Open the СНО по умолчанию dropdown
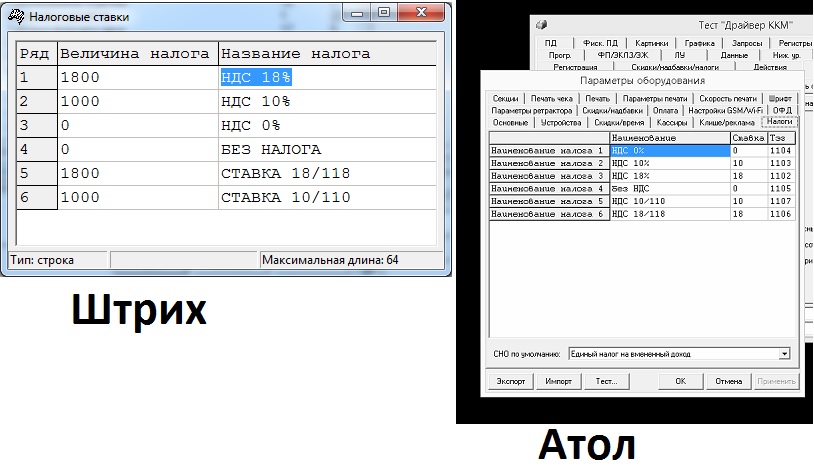Screen dimensions: 814x474 pyautogui.click(x=784, y=354)
